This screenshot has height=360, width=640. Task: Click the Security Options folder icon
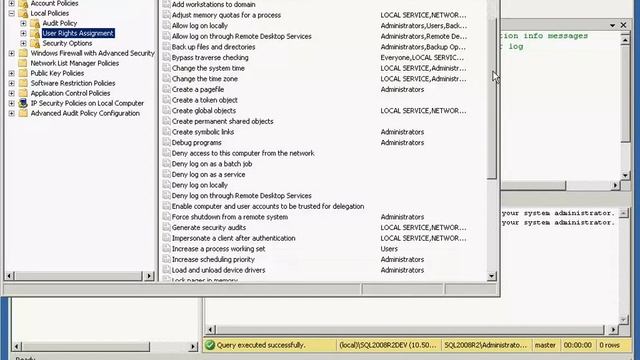click(35, 43)
